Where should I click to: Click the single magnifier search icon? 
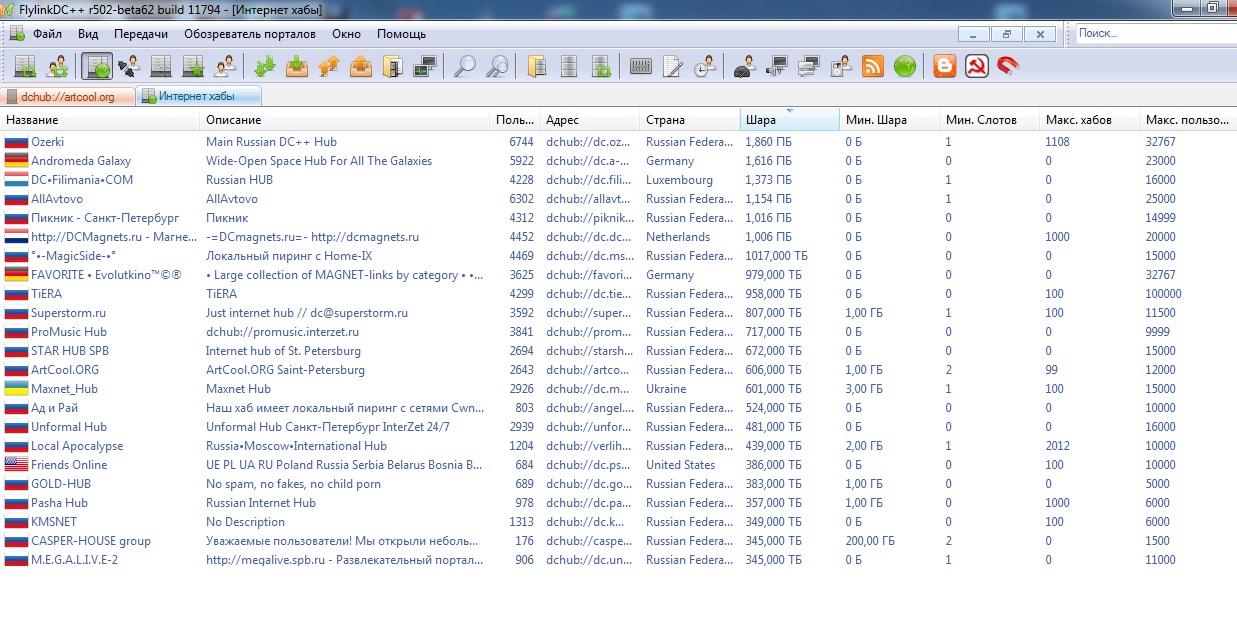[465, 67]
